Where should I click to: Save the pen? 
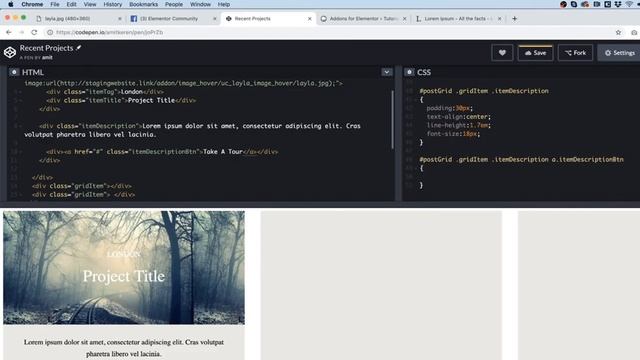point(536,53)
